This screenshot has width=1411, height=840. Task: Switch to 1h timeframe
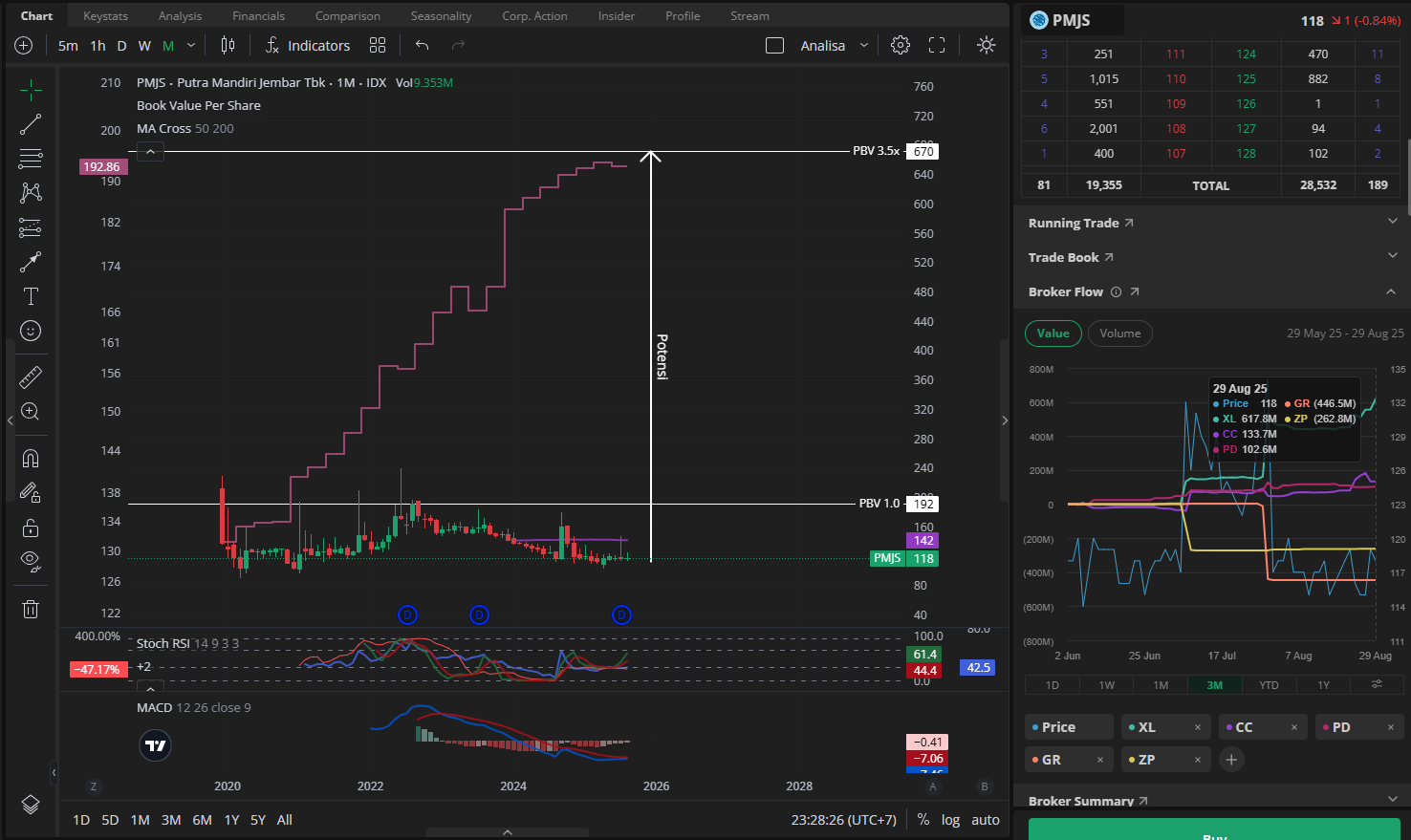[98, 45]
